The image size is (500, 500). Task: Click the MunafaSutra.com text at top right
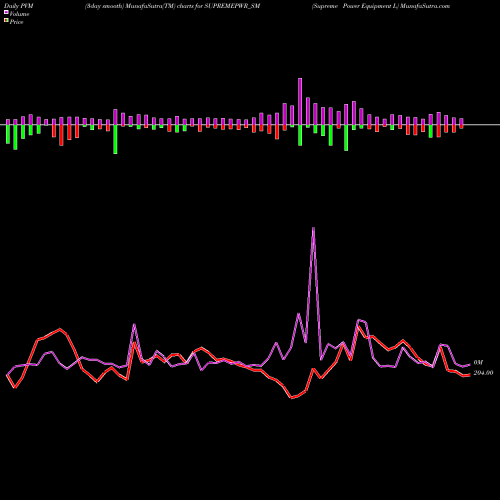tap(425, 6)
